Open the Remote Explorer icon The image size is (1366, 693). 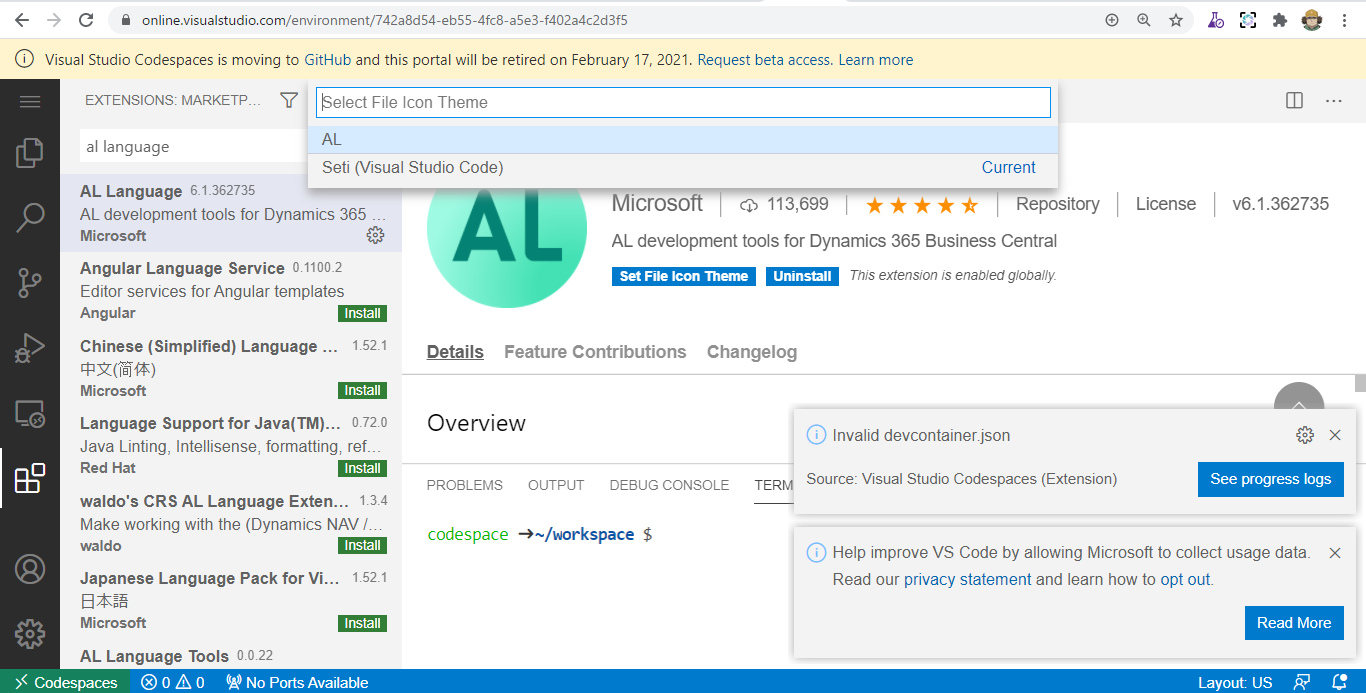(x=30, y=413)
